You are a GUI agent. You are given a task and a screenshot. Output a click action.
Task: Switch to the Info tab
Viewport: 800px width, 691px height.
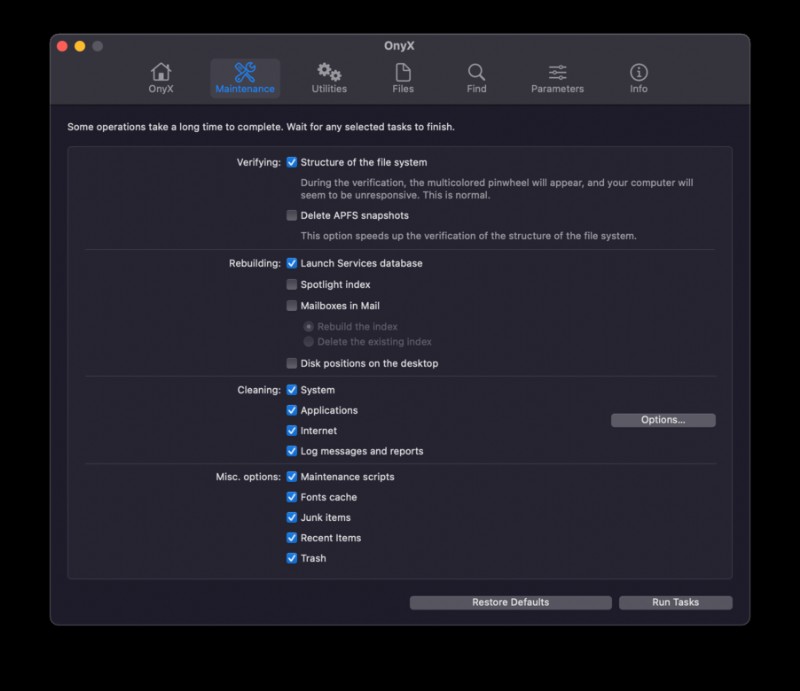tap(638, 78)
